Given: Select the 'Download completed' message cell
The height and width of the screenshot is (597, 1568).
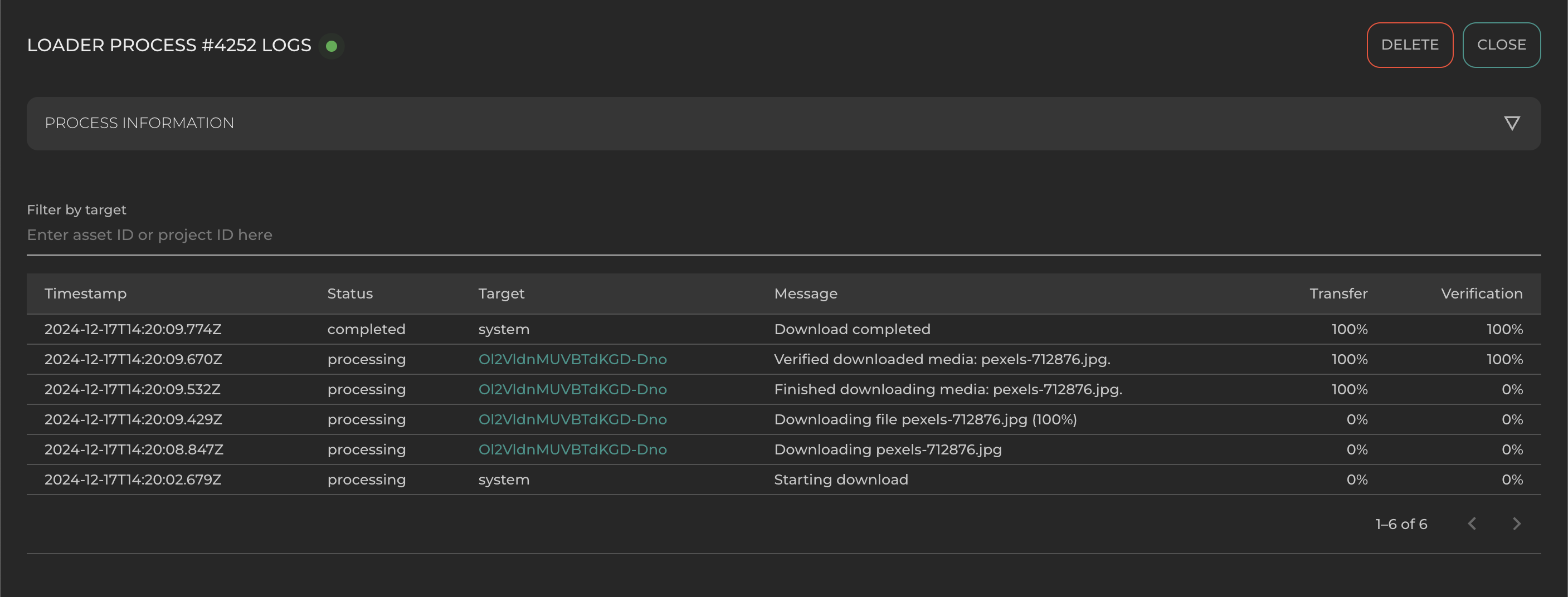Looking at the screenshot, I should [x=851, y=329].
